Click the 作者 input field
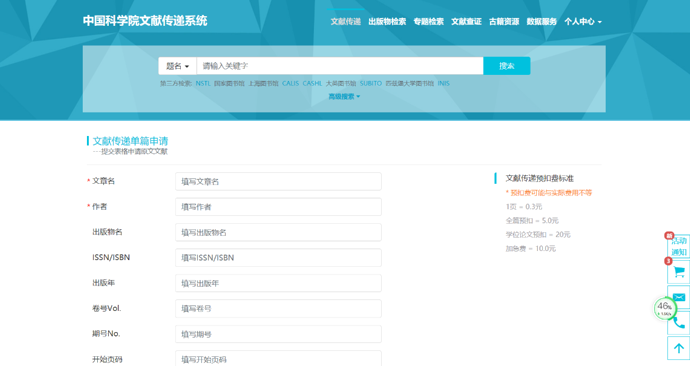690x378 pixels. (278, 207)
